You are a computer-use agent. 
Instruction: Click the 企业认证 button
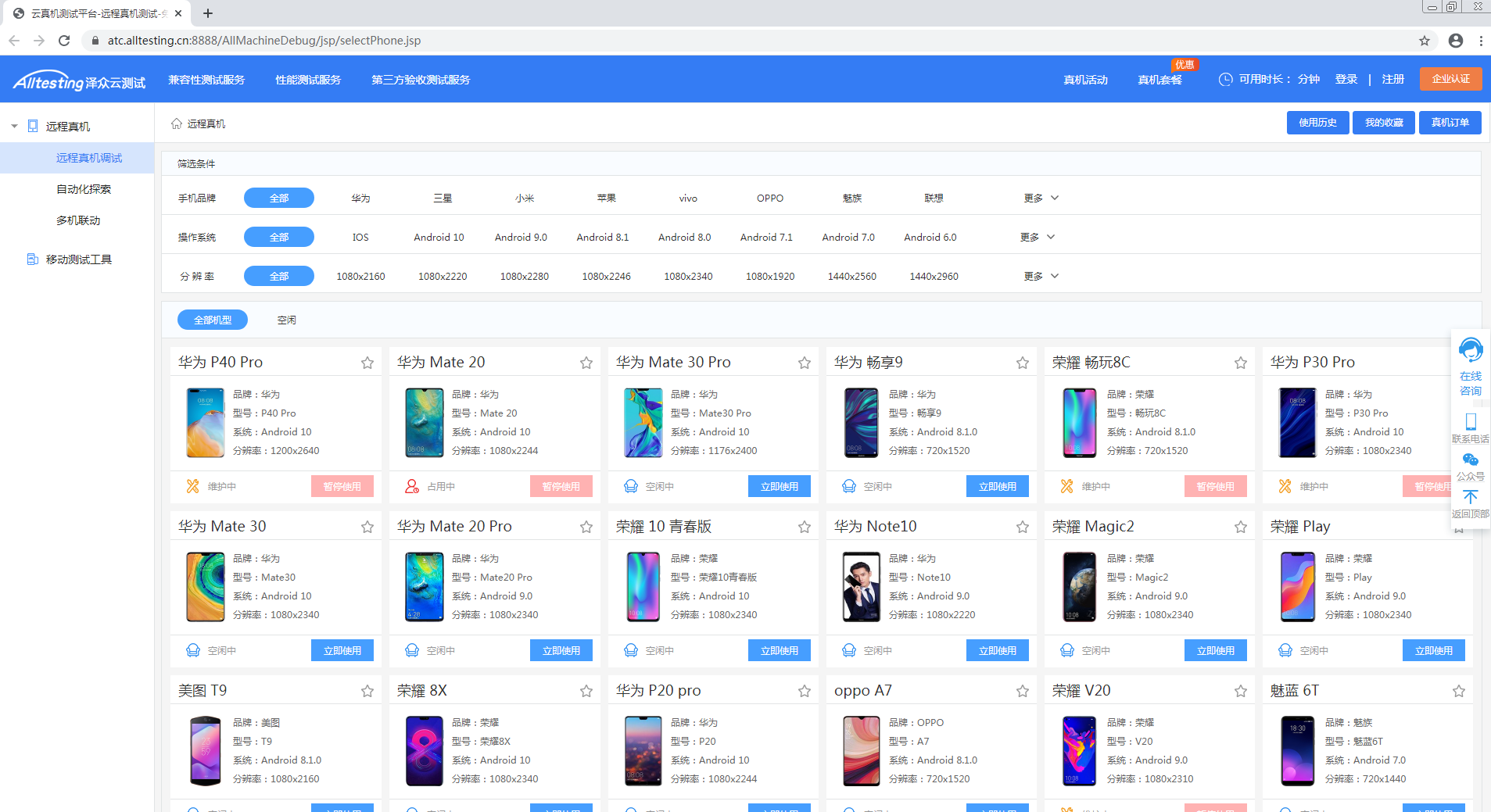[x=1450, y=79]
